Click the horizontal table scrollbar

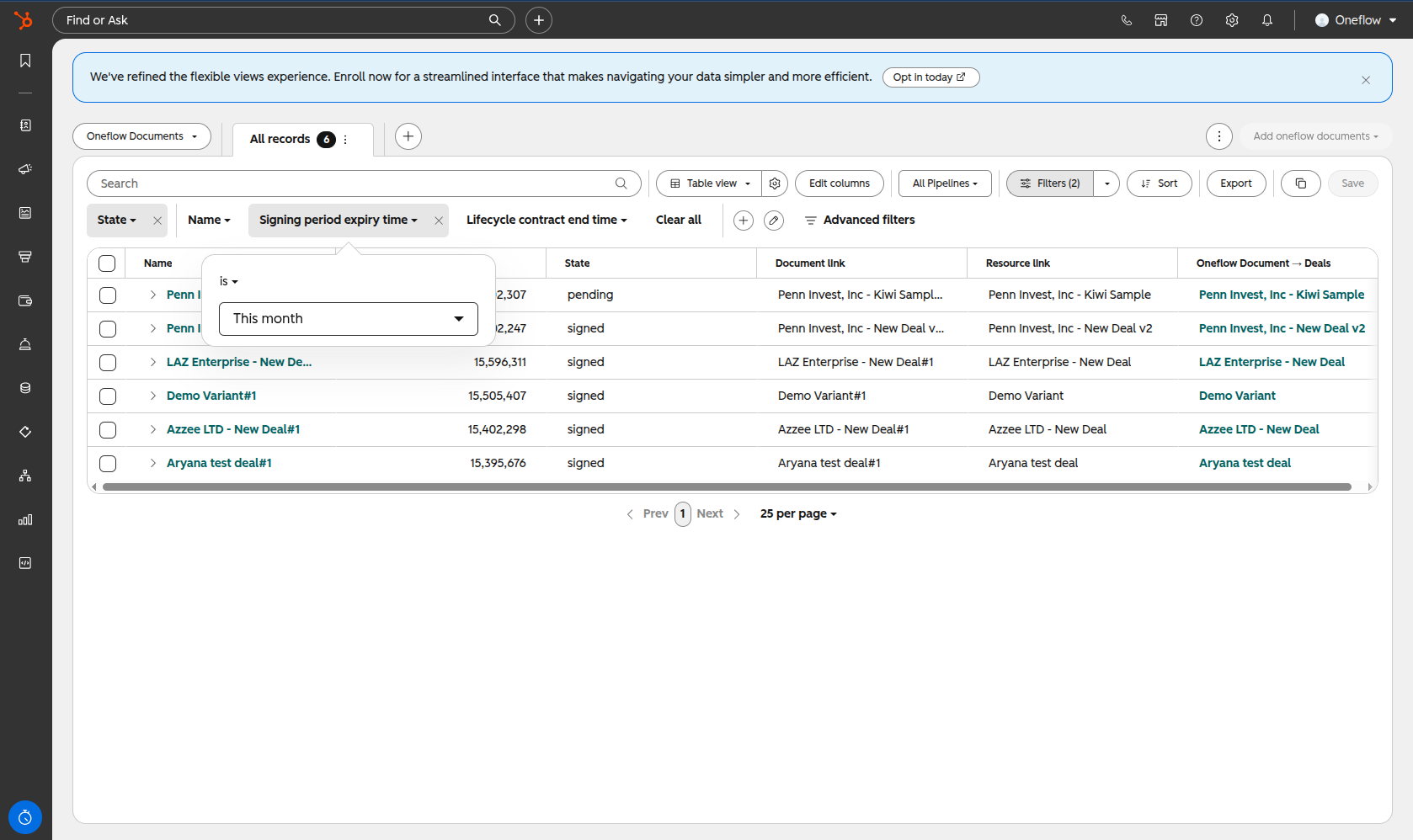pyautogui.click(x=727, y=486)
